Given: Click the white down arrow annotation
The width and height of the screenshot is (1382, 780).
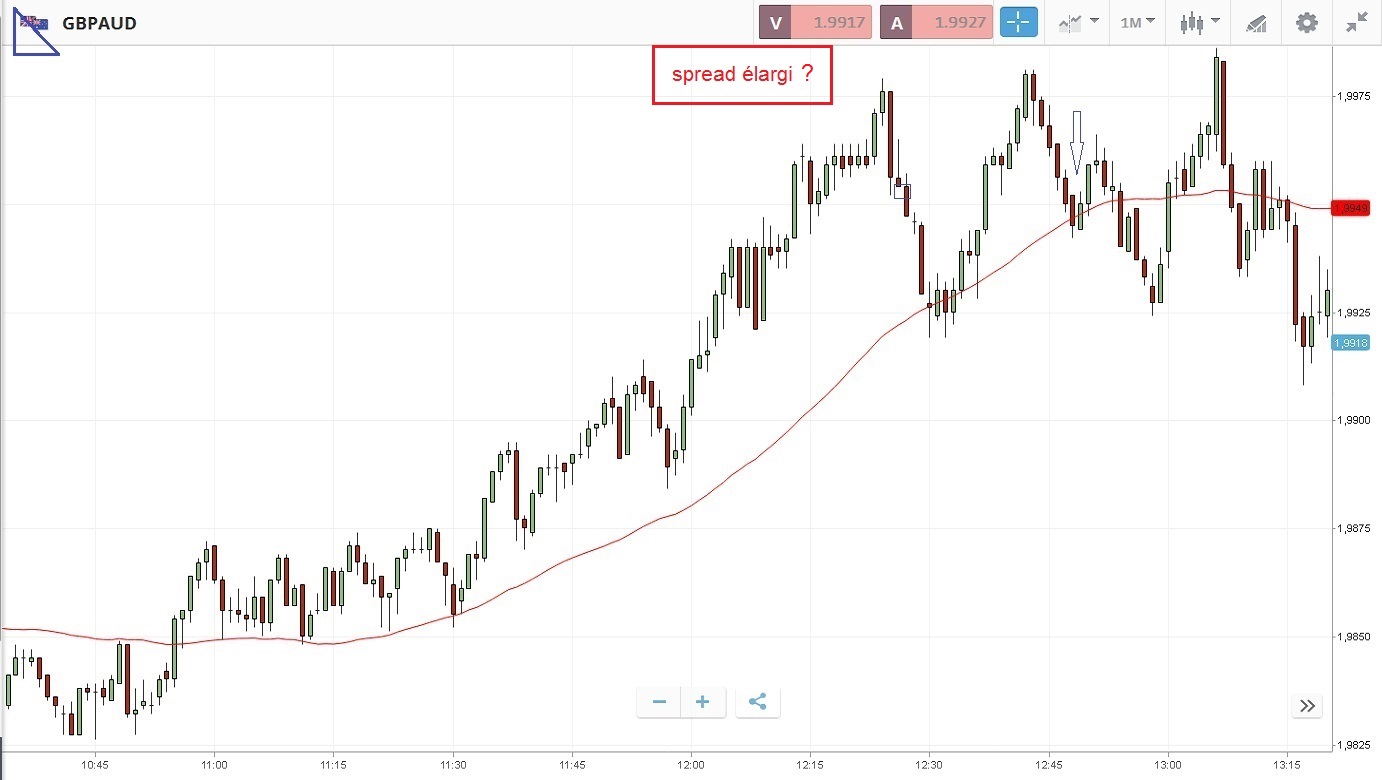Looking at the screenshot, I should pos(1076,141).
